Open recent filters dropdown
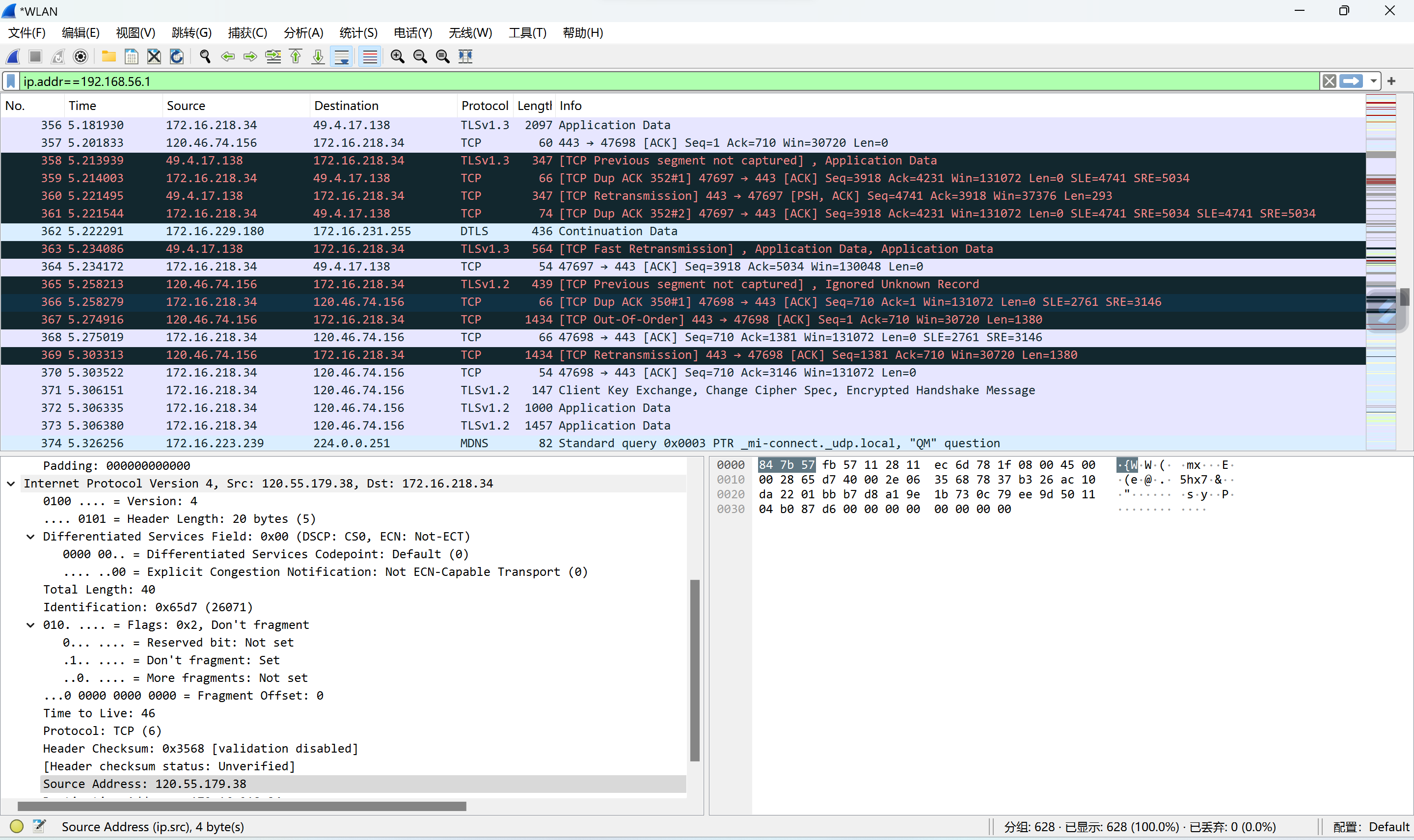 click(x=1373, y=81)
